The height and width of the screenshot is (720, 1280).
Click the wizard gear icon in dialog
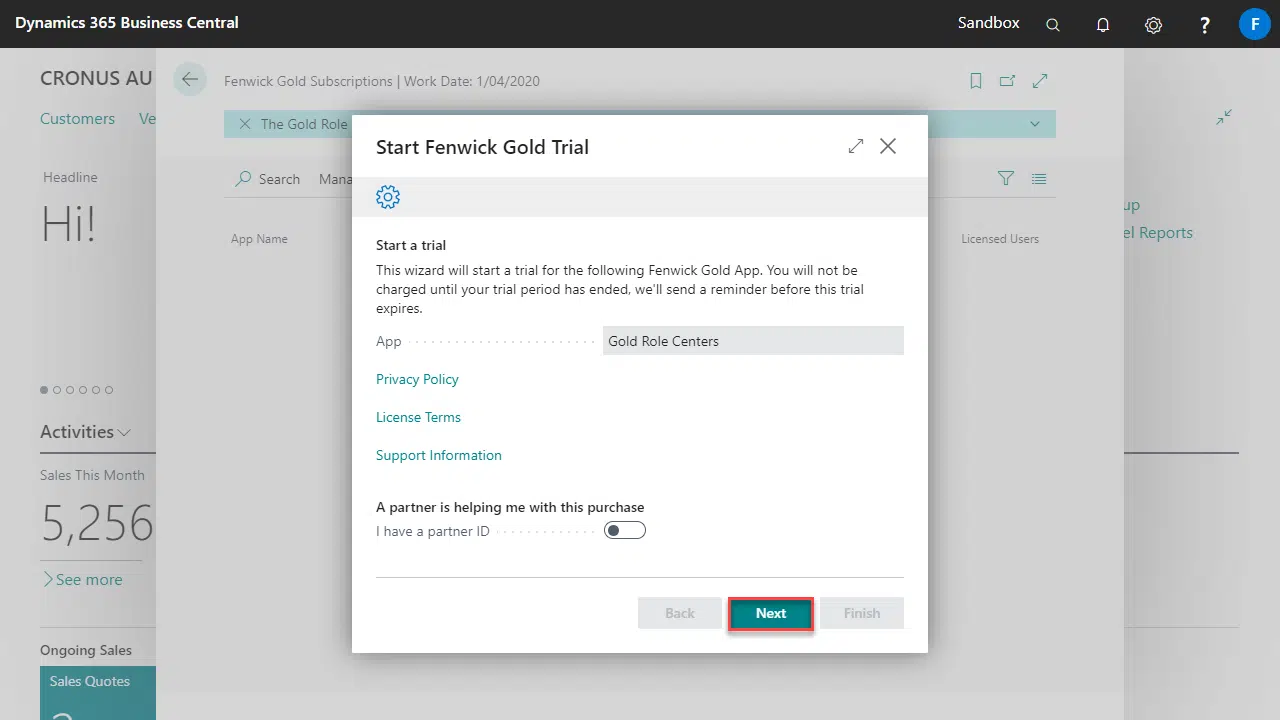click(x=388, y=197)
